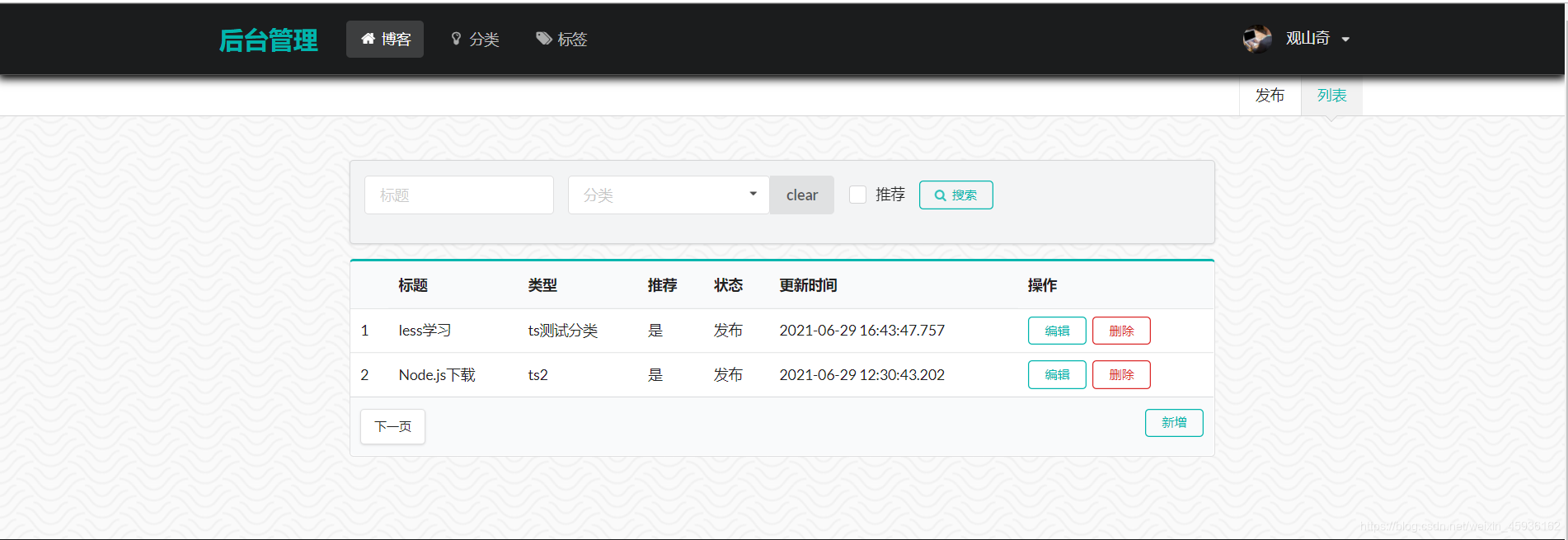The height and width of the screenshot is (540, 1568).
Task: Click the magnifier icon in 搜索 button
Action: (940, 195)
